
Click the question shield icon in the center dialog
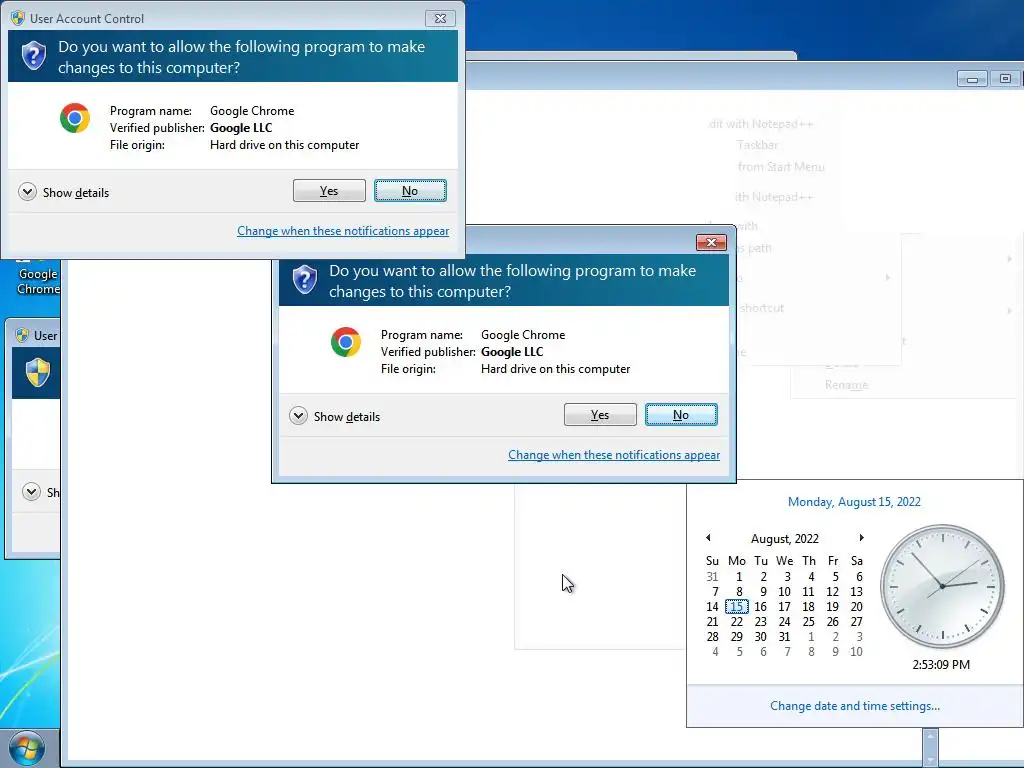pyautogui.click(x=305, y=280)
